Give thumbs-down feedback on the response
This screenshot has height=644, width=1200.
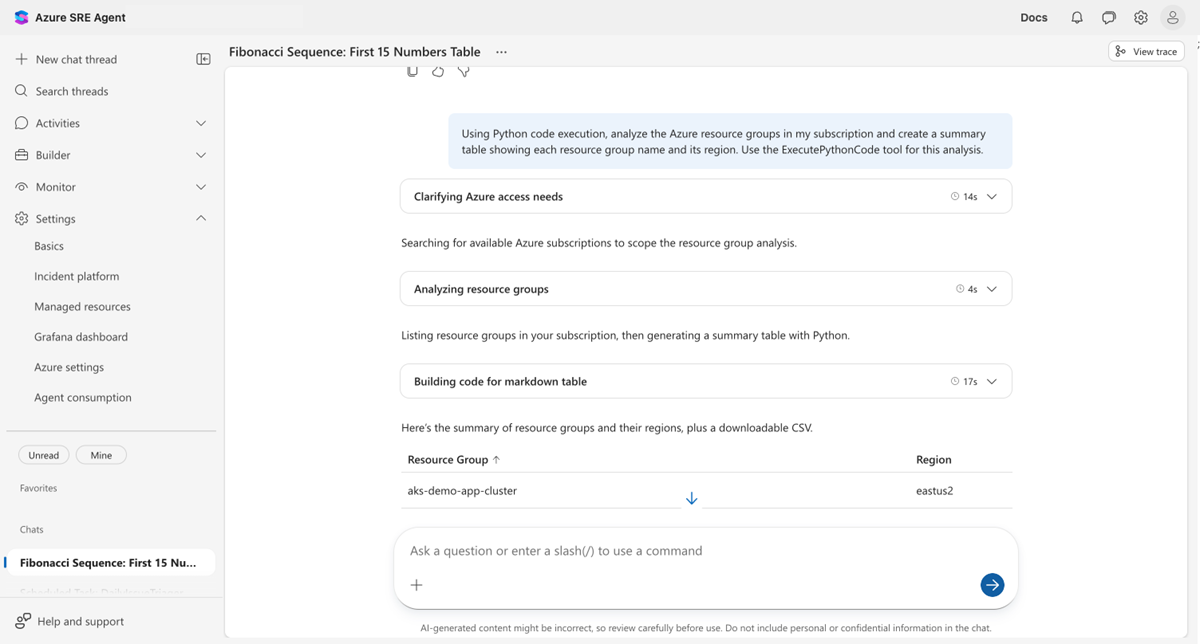pyautogui.click(x=463, y=71)
